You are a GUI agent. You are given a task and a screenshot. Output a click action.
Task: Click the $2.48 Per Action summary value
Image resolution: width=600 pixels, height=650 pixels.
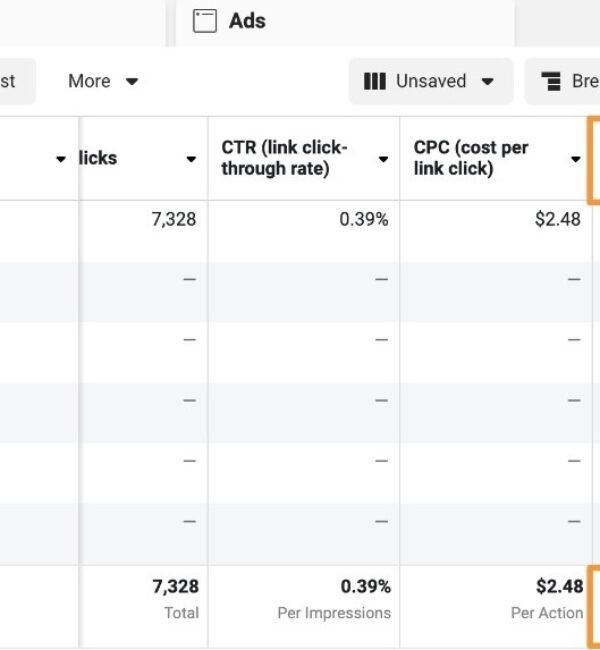558,587
